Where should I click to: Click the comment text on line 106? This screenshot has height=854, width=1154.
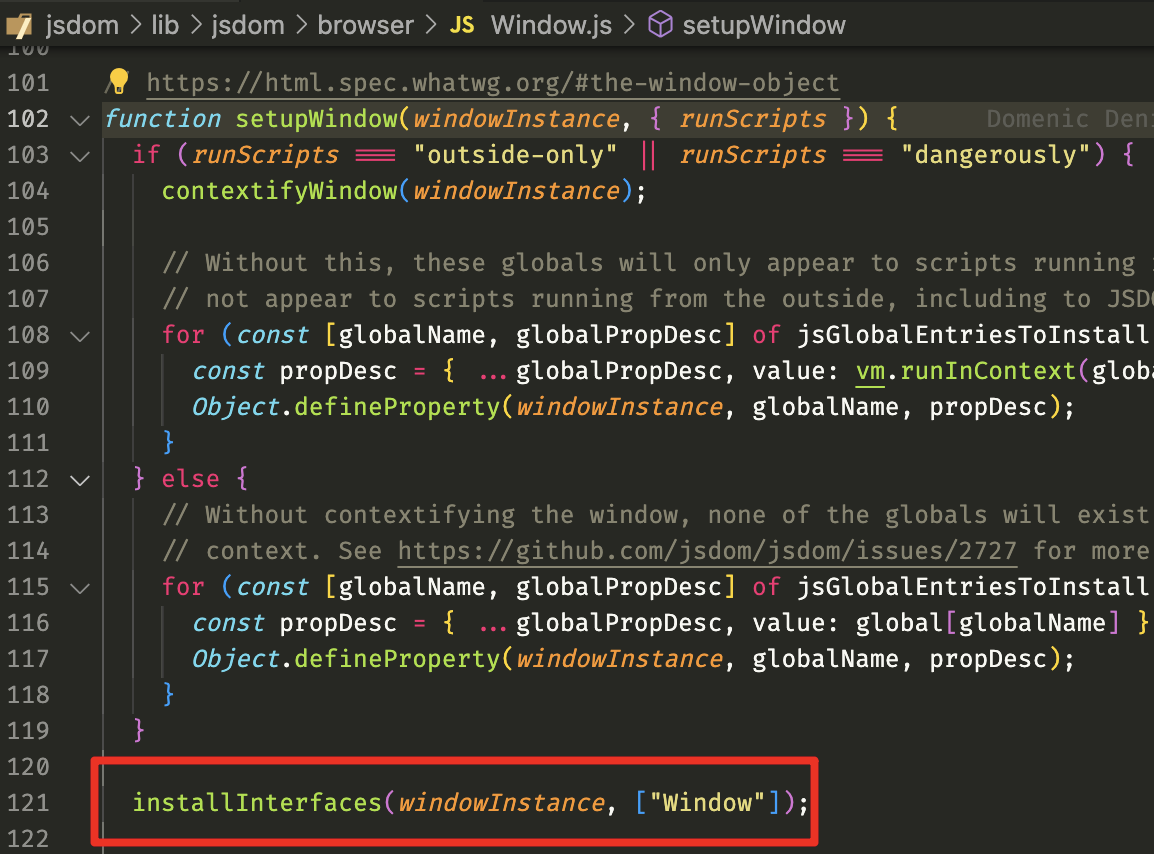[x=655, y=264]
